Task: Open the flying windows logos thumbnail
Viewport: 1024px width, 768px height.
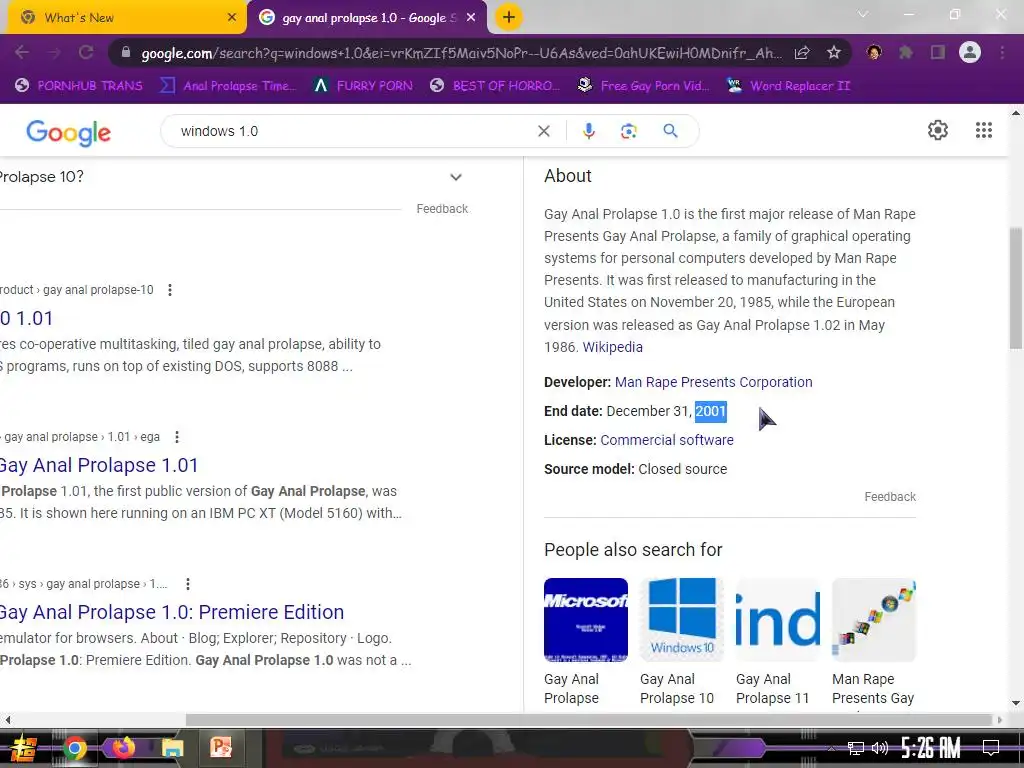Action: pos(874,620)
